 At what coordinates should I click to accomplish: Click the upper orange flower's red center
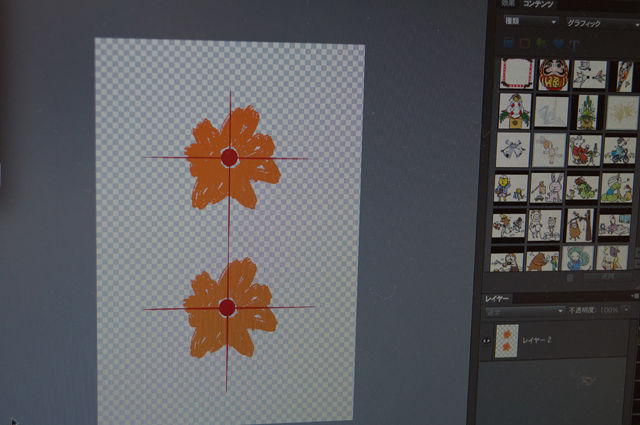pos(228,157)
